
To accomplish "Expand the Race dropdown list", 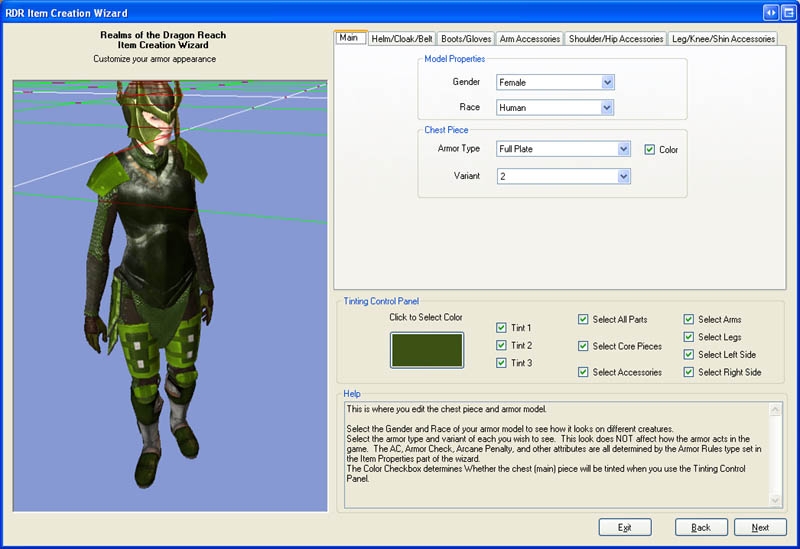I will (608, 108).
